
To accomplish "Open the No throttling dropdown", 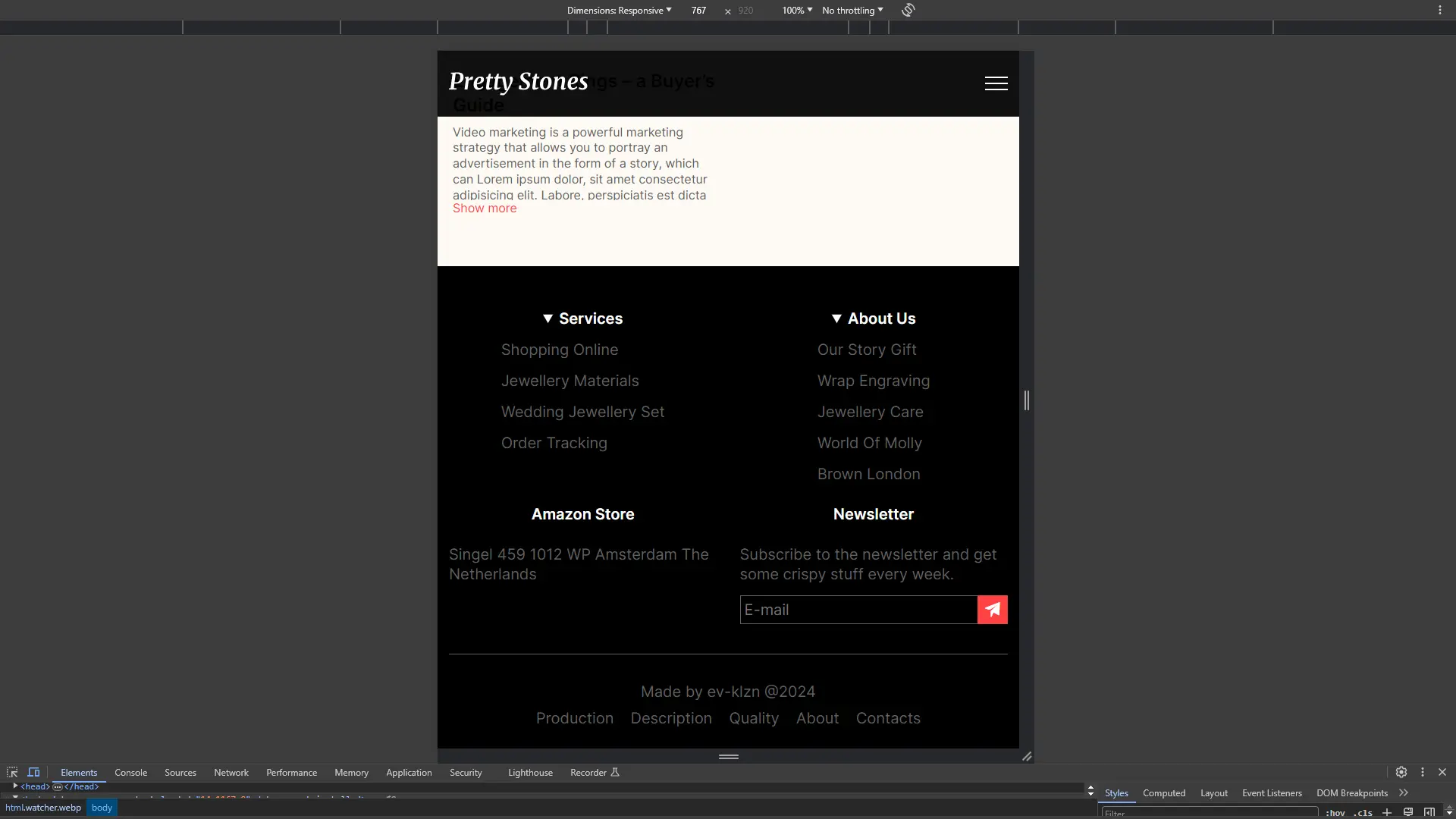I will pos(852,10).
